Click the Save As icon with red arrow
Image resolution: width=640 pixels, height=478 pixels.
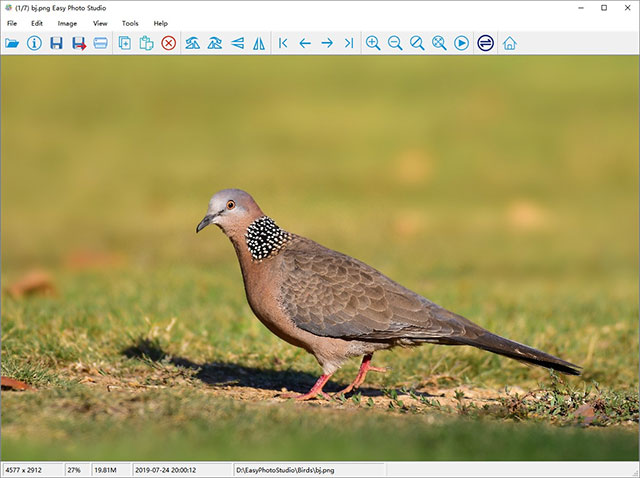pos(78,43)
